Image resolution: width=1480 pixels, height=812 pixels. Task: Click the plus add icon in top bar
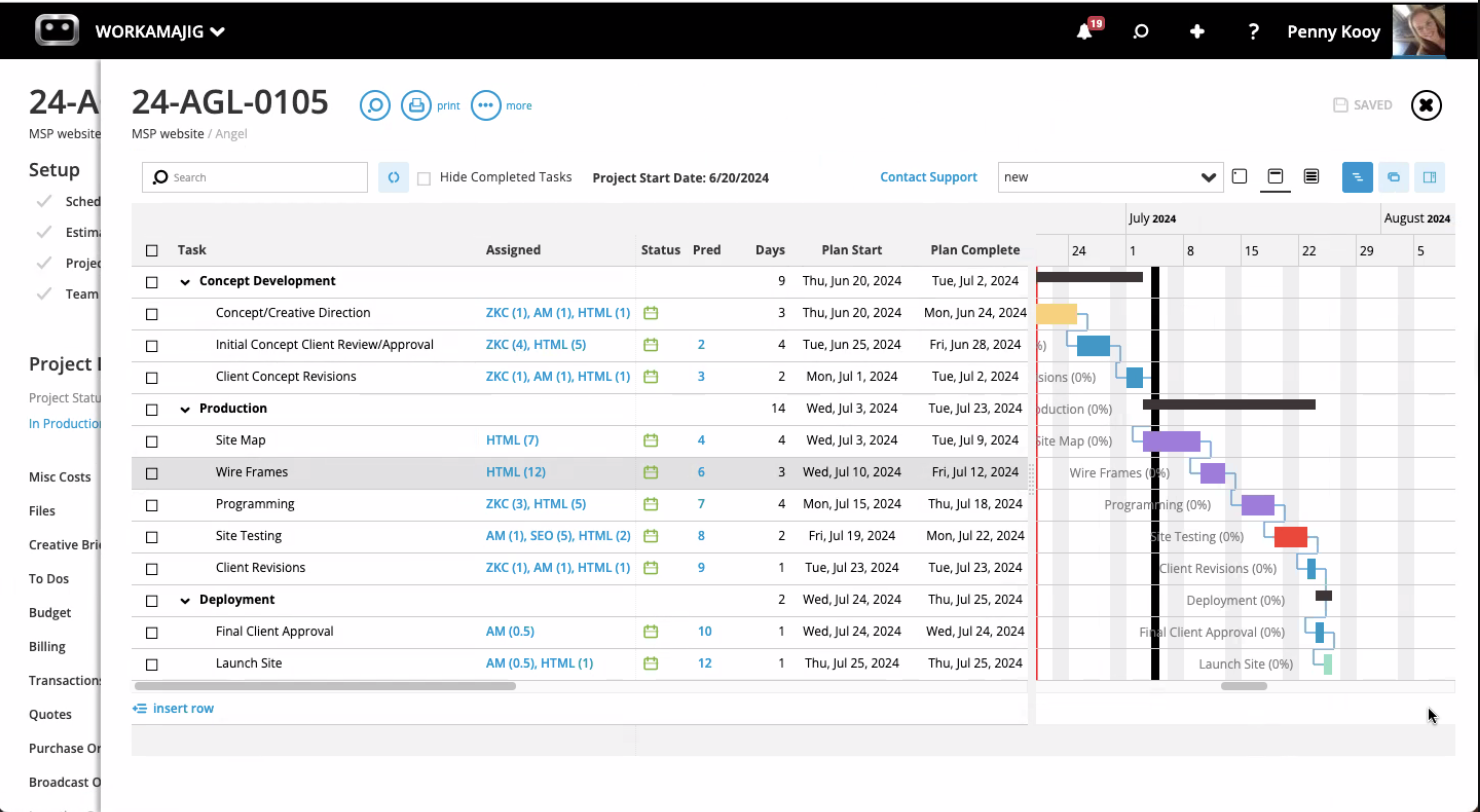pos(1197,32)
